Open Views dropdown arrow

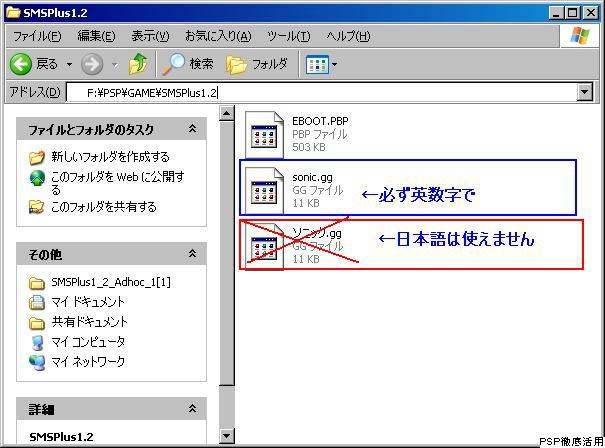[334, 64]
